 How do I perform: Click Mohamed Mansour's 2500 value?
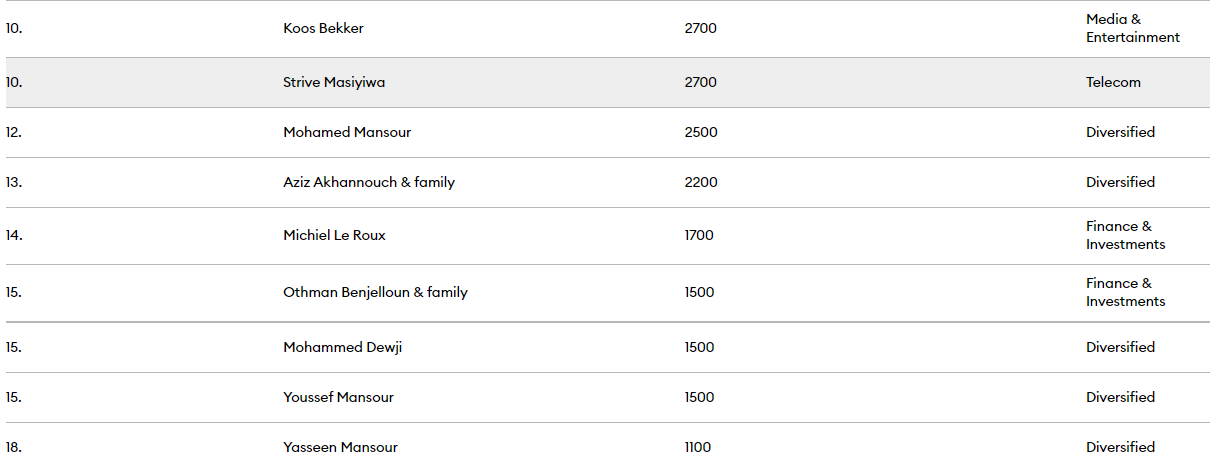click(x=701, y=132)
